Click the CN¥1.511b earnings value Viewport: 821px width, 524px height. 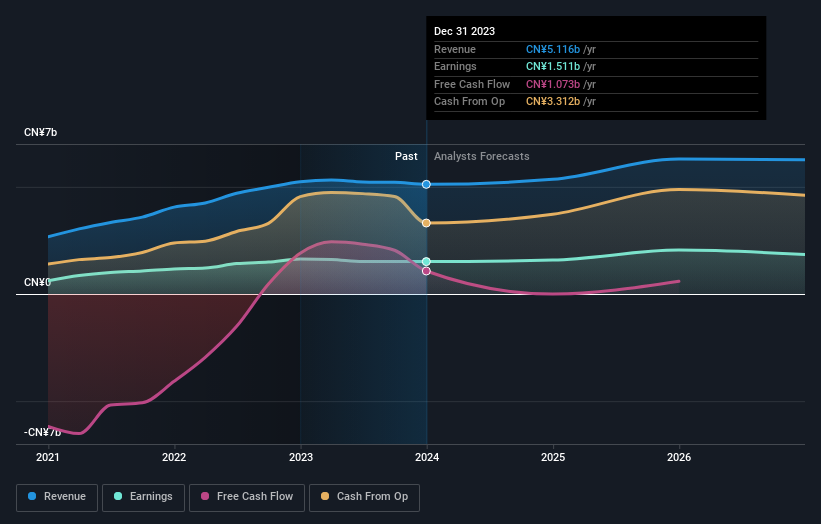pos(553,66)
